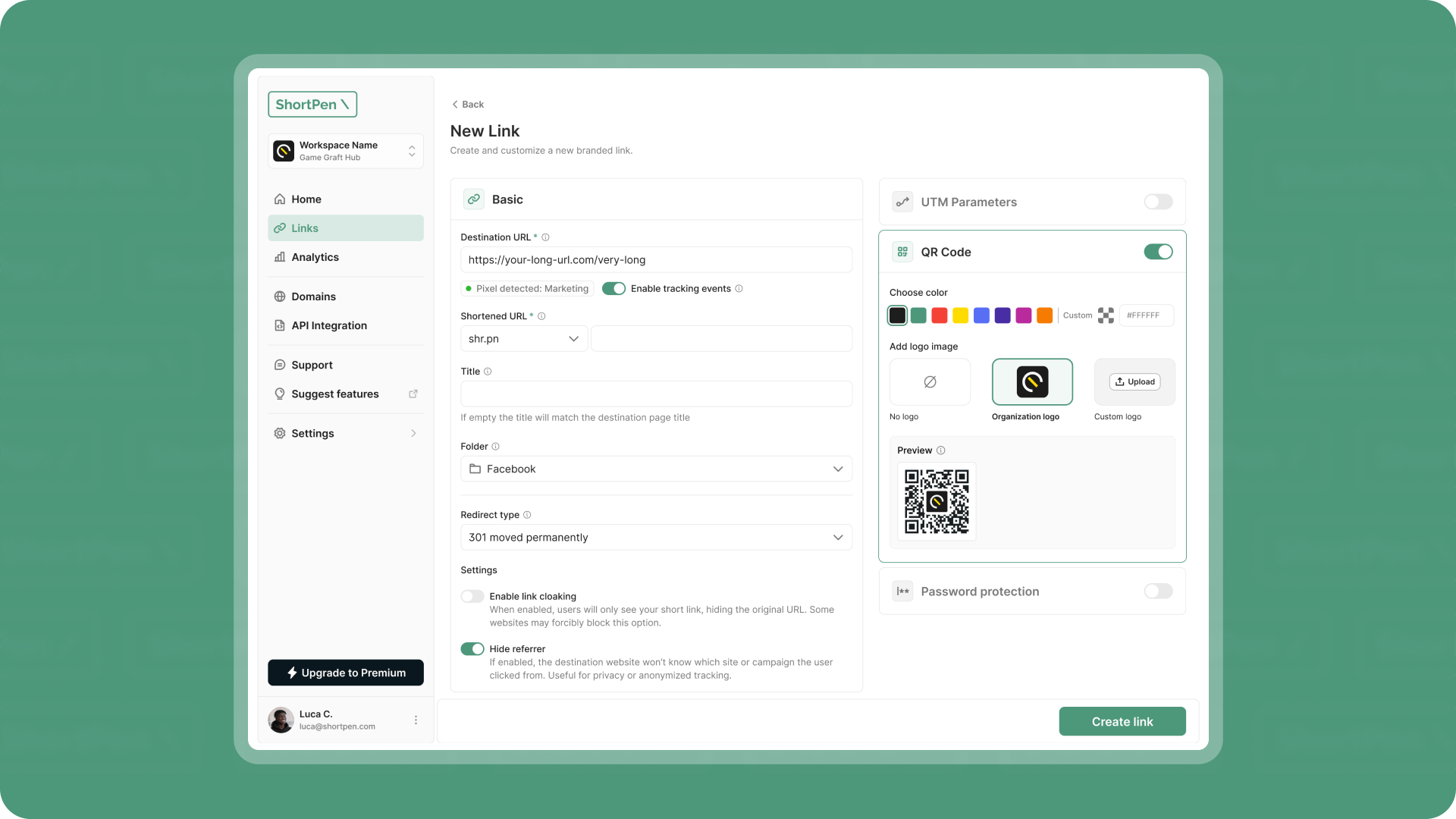Turn on Password protection switch
The height and width of the screenshot is (819, 1456).
tap(1158, 591)
